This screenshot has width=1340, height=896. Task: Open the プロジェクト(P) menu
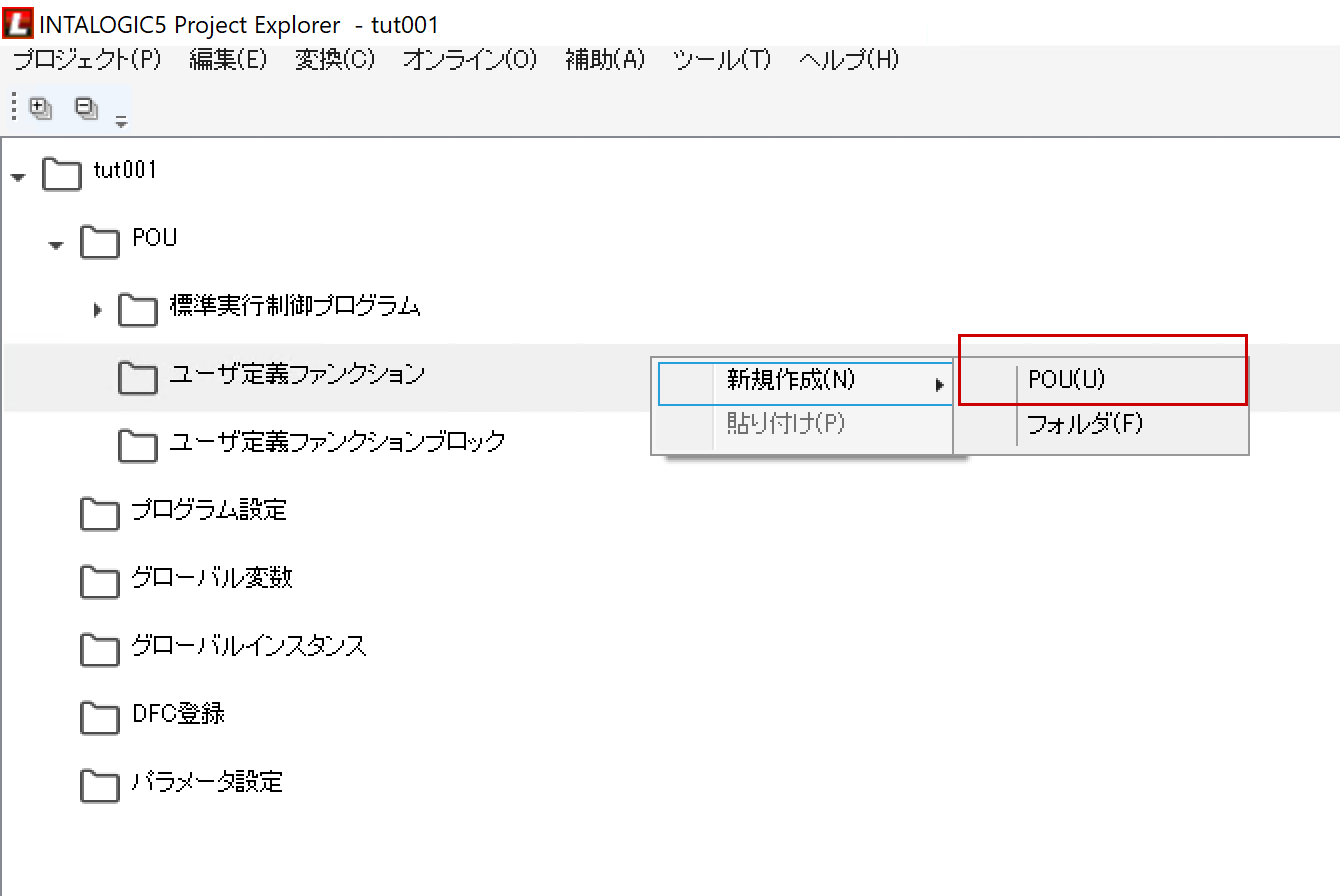[x=87, y=60]
